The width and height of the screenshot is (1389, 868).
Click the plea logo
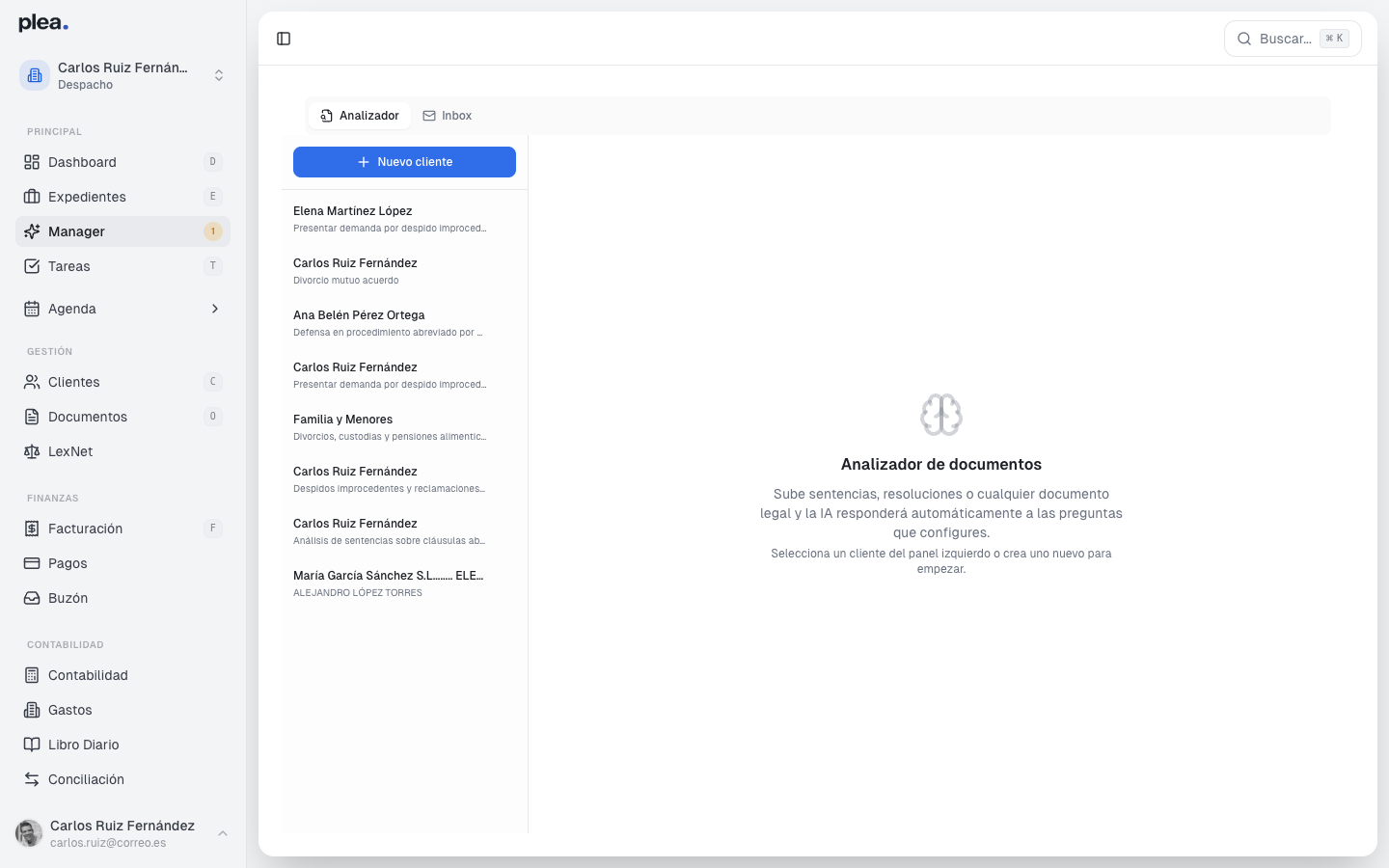tap(41, 22)
